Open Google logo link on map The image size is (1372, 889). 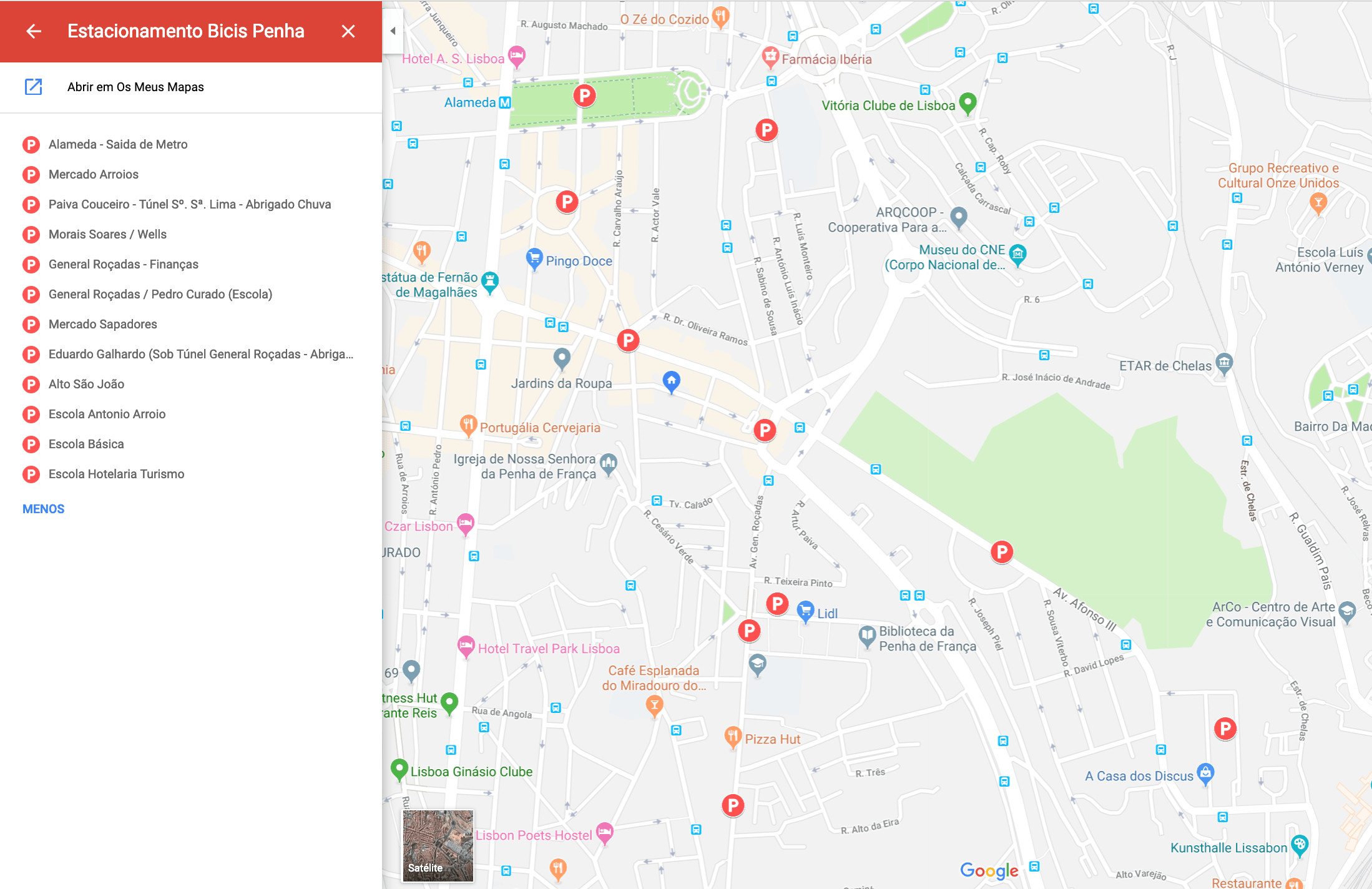989,870
